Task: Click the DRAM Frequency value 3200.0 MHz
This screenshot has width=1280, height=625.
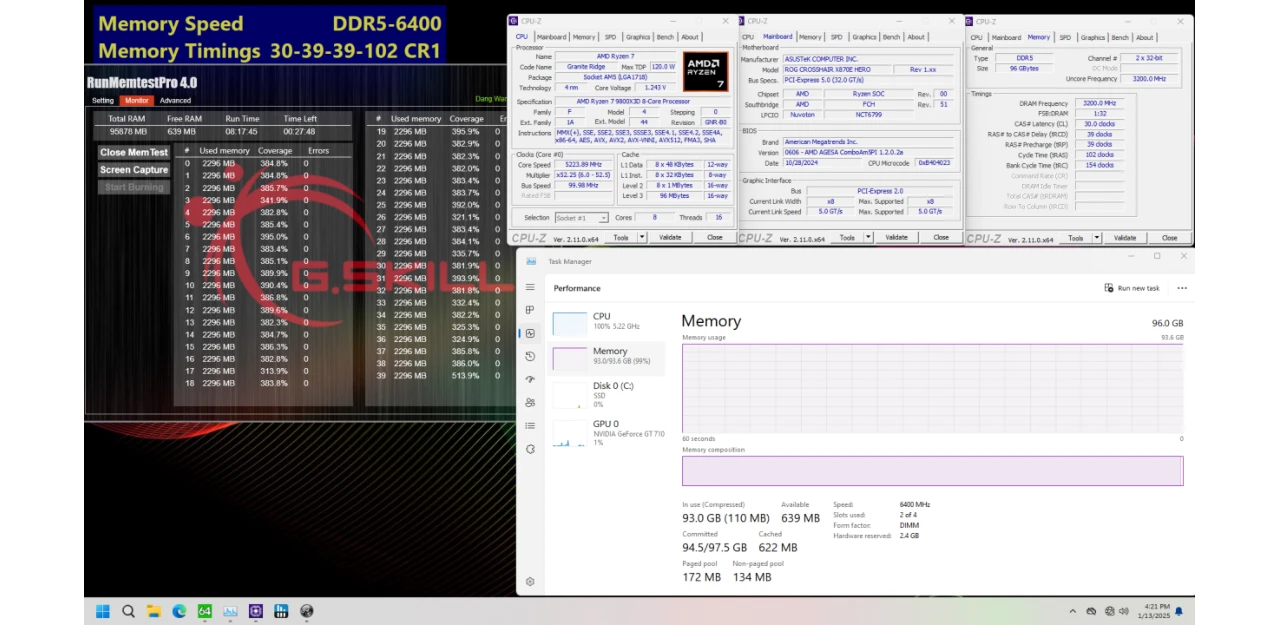Action: click(x=1098, y=103)
